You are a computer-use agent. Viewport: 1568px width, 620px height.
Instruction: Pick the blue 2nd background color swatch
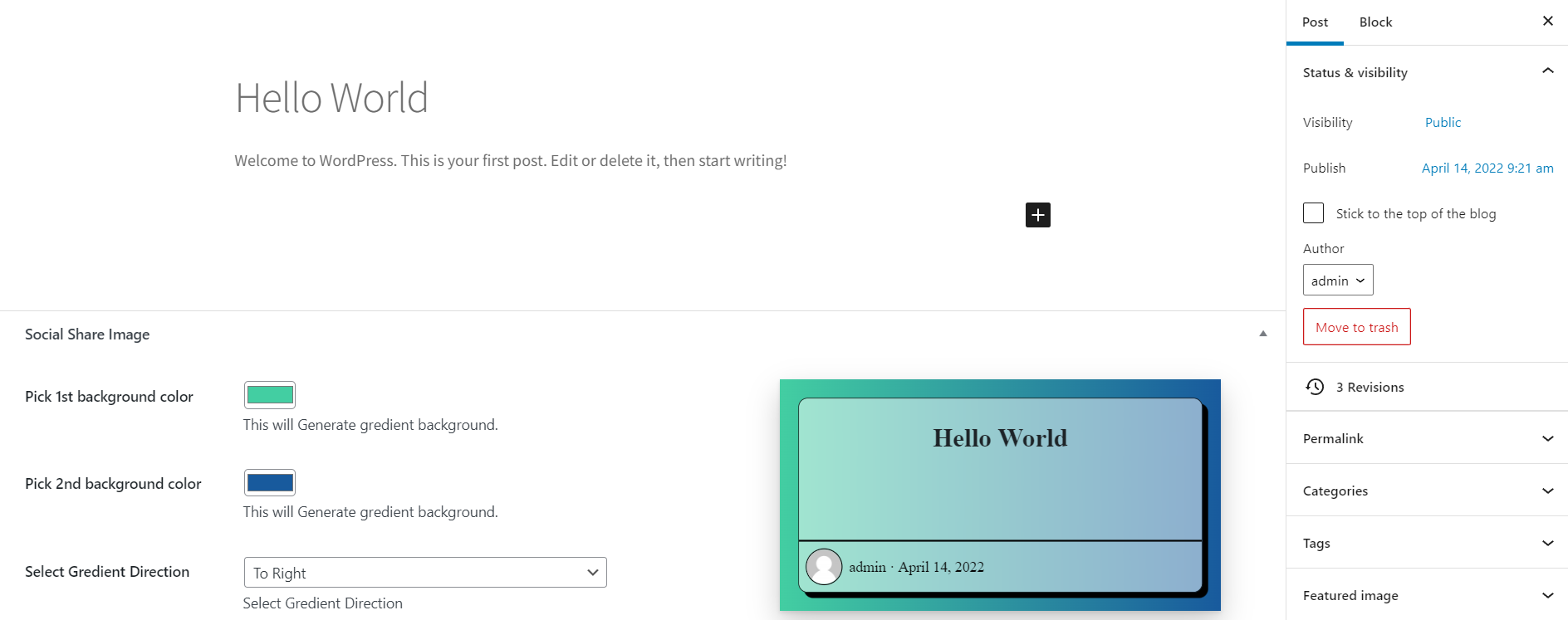[x=270, y=482]
